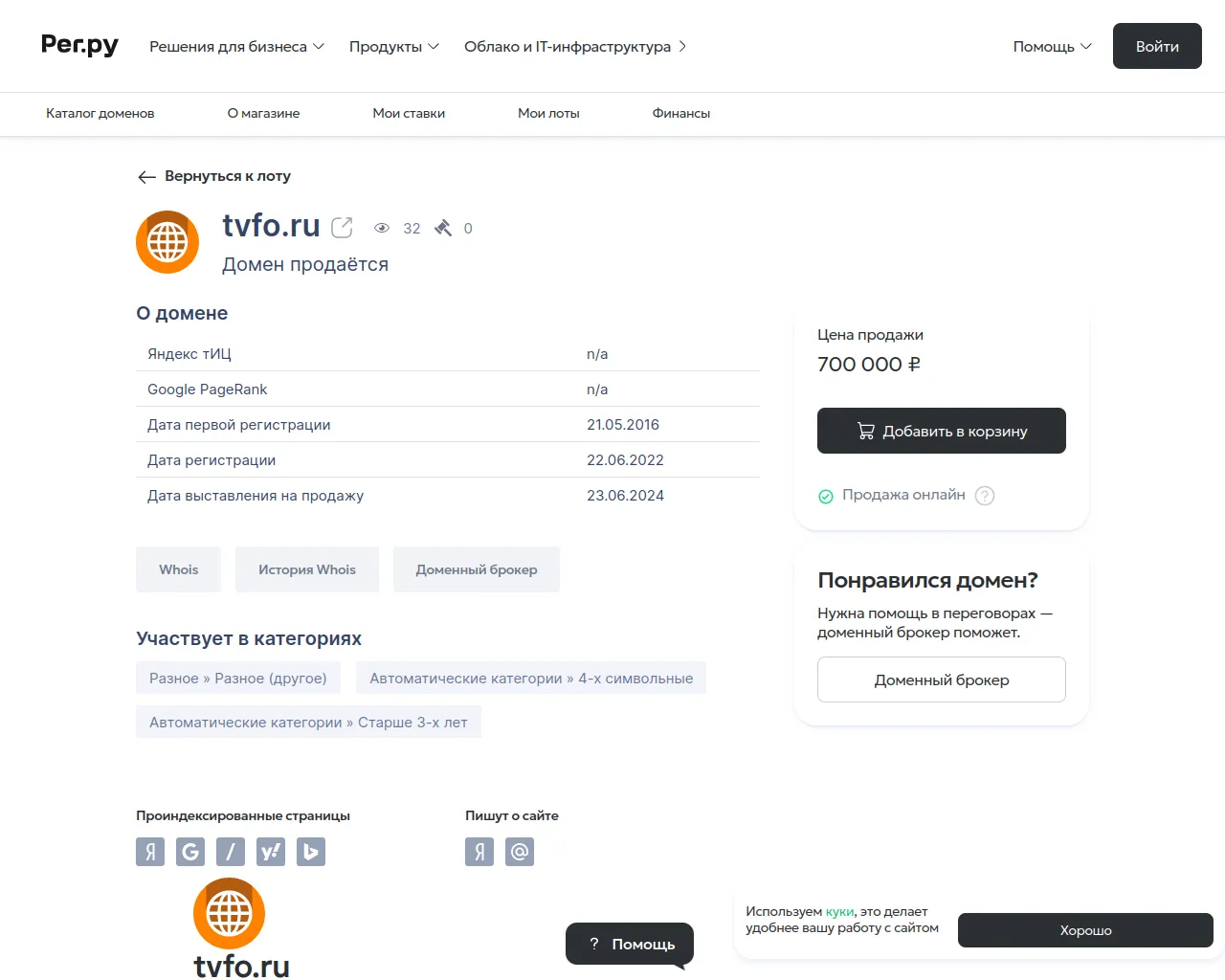Screen dimensions: 1225x980
Task: Dismiss the cookies notice with Хорошо
Action: [1085, 929]
